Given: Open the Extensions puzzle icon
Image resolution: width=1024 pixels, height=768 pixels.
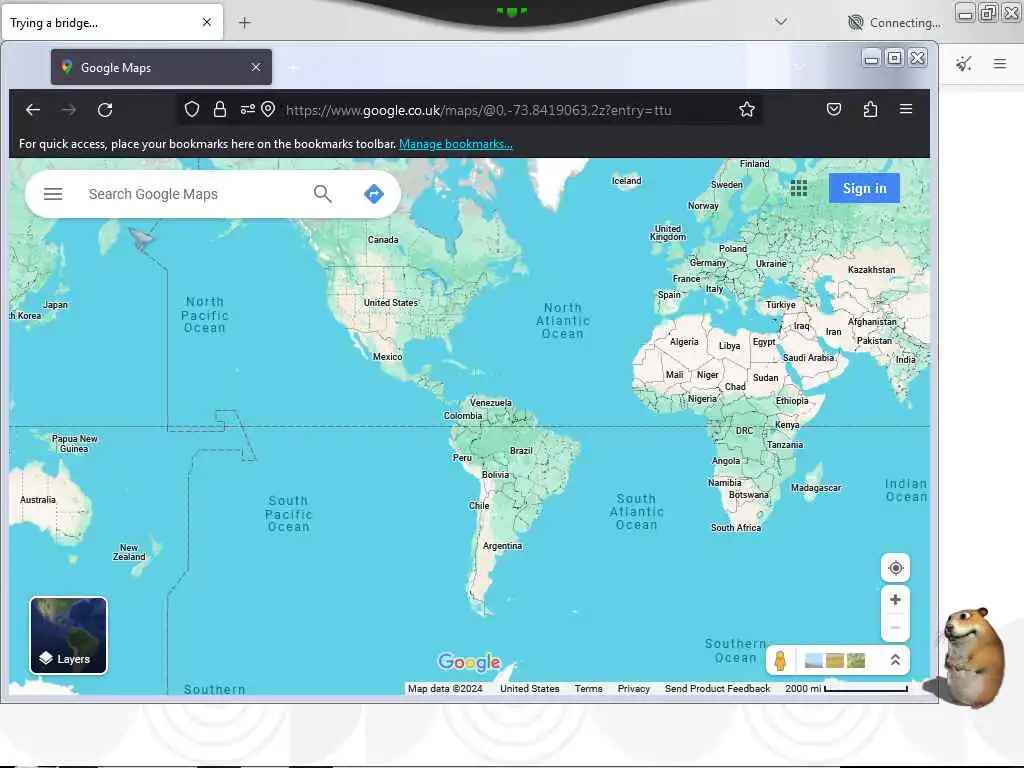Looking at the screenshot, I should click(x=870, y=109).
